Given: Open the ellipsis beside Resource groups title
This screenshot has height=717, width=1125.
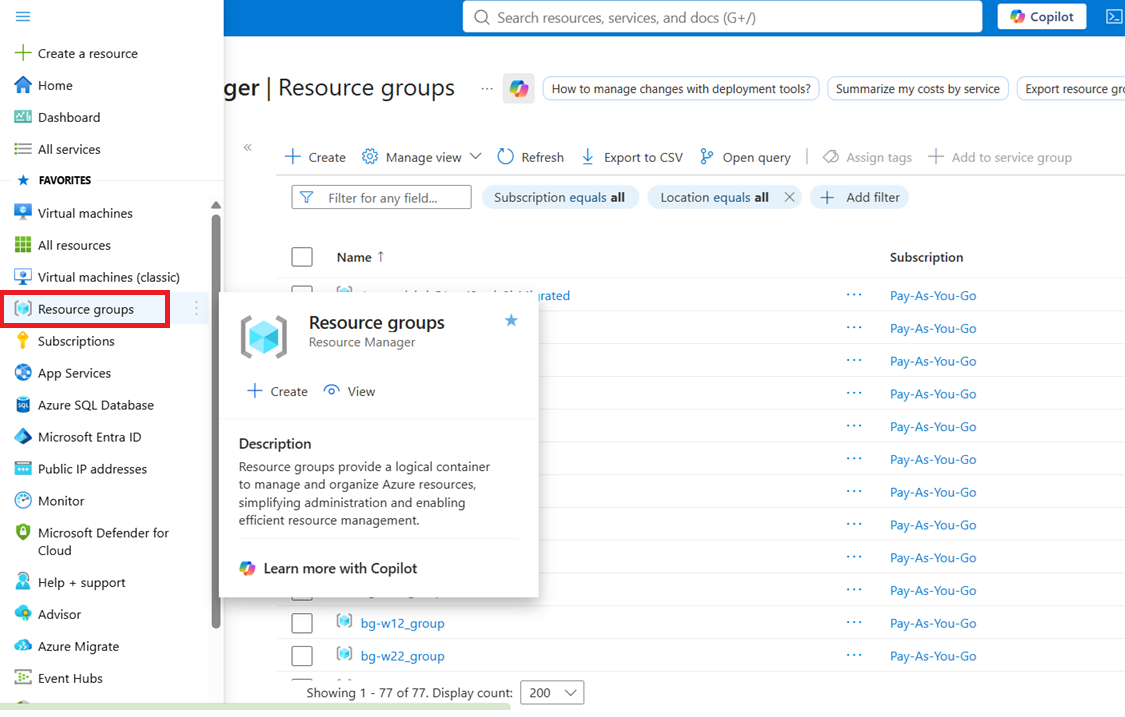Looking at the screenshot, I should [487, 88].
